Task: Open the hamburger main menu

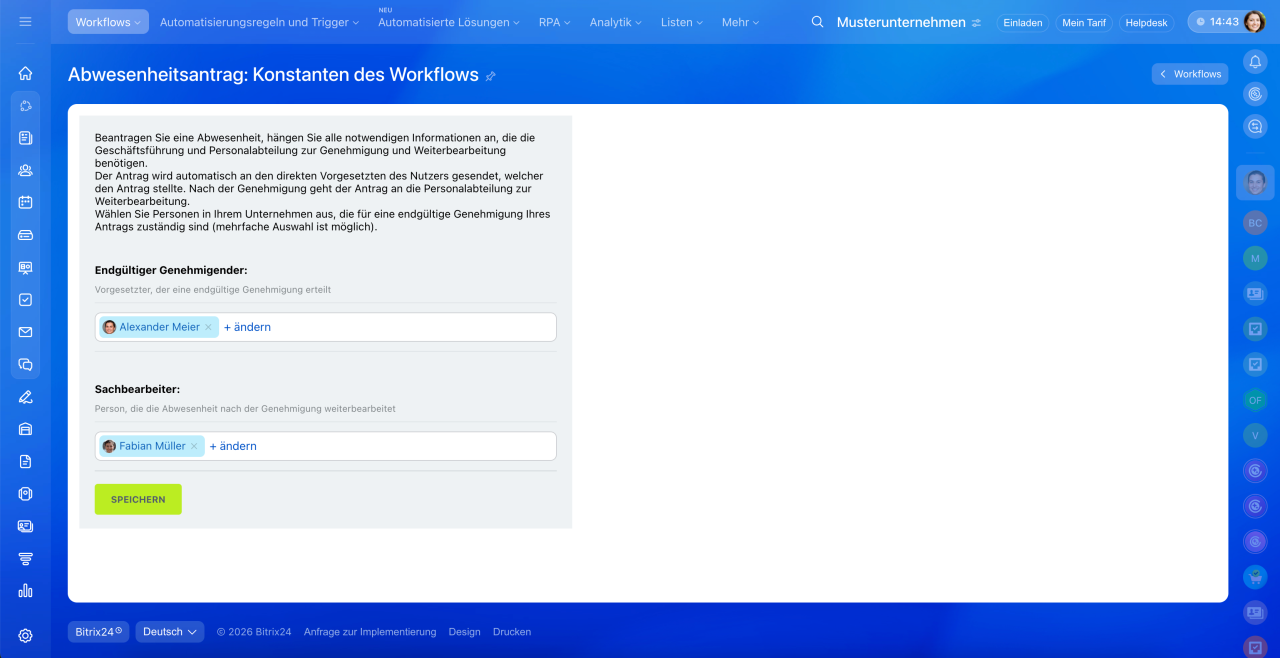Action: click(25, 21)
